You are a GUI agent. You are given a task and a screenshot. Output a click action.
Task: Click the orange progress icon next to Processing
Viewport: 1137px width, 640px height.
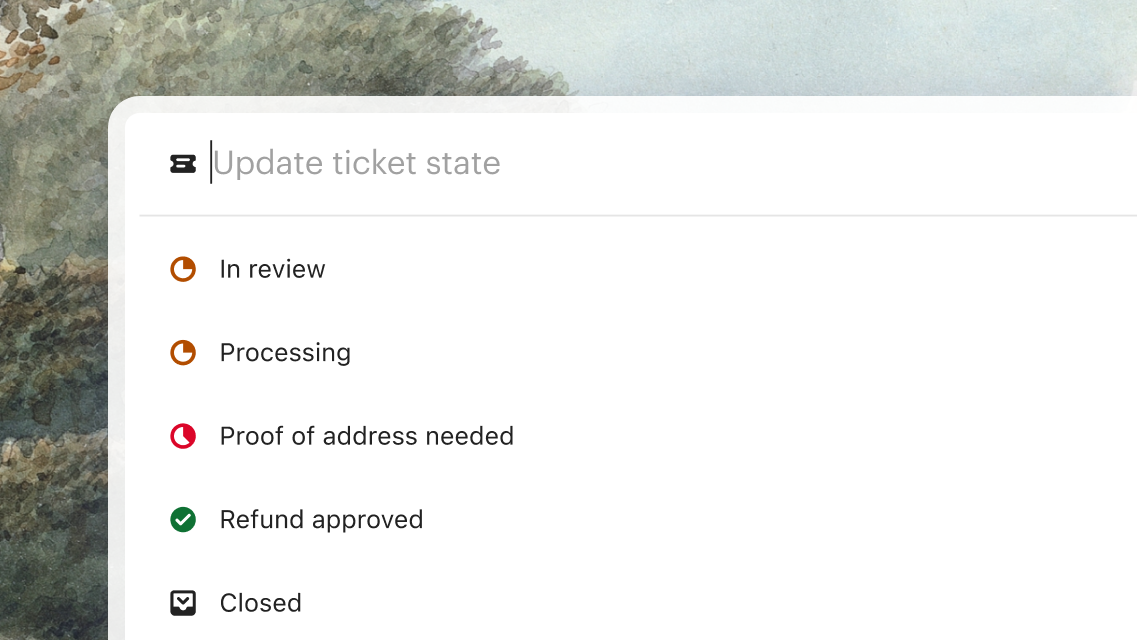coord(183,353)
